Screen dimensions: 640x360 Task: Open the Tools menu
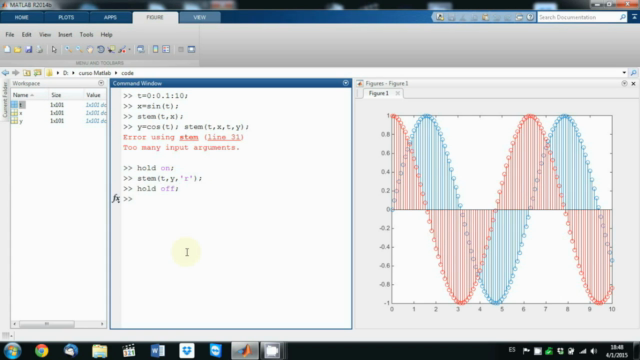[x=87, y=35]
